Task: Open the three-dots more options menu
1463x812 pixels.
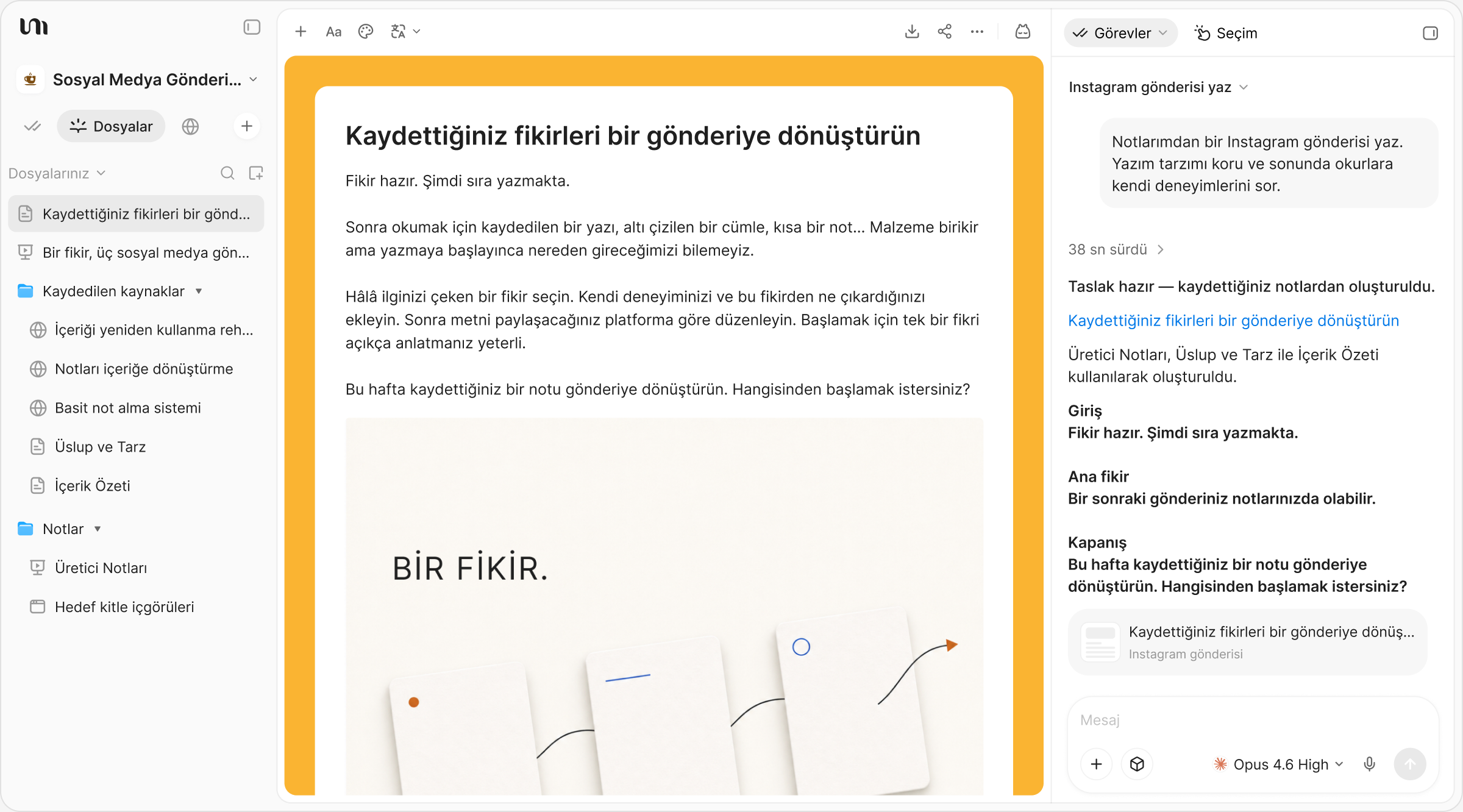Action: pos(977,32)
